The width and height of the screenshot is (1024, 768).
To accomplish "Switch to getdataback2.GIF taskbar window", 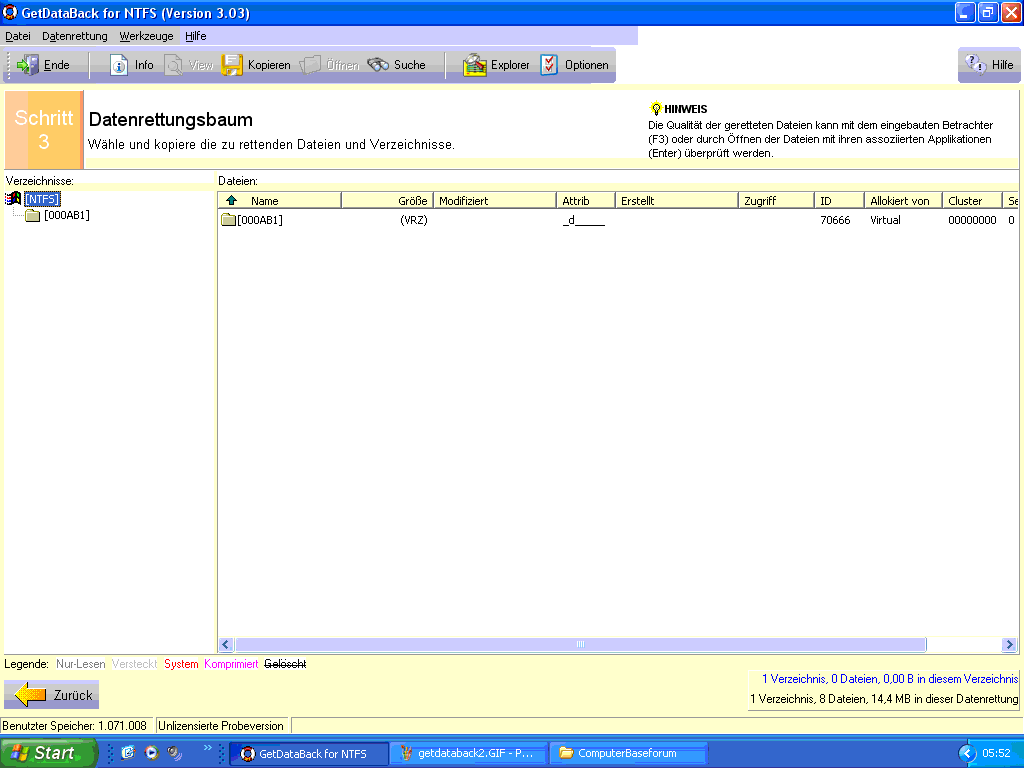I will click(469, 754).
